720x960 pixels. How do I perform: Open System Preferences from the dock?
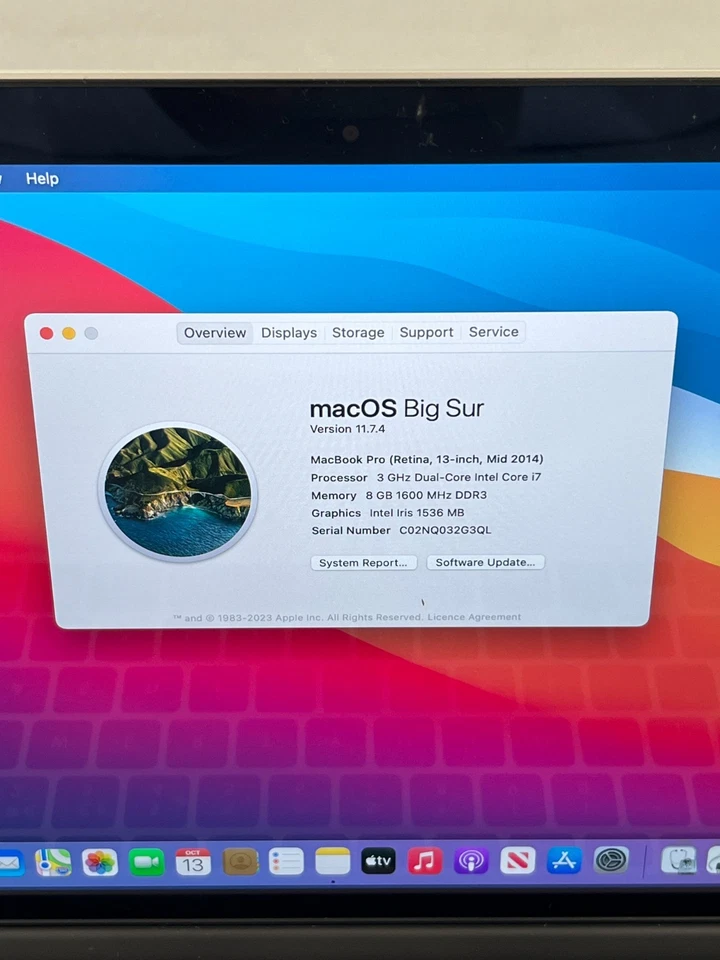pyautogui.click(x=611, y=860)
